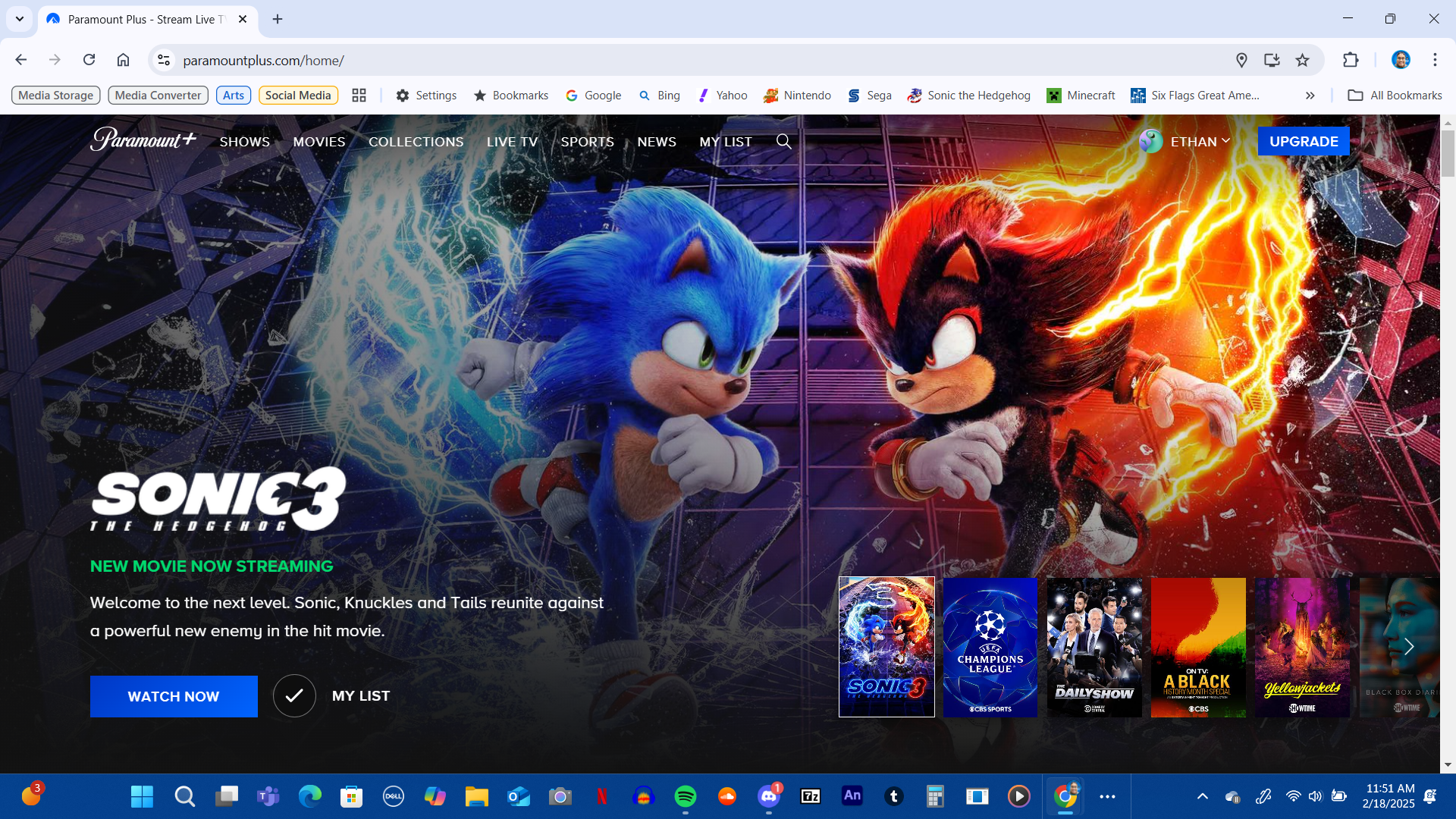Click Ethan's profile avatar

(1150, 141)
